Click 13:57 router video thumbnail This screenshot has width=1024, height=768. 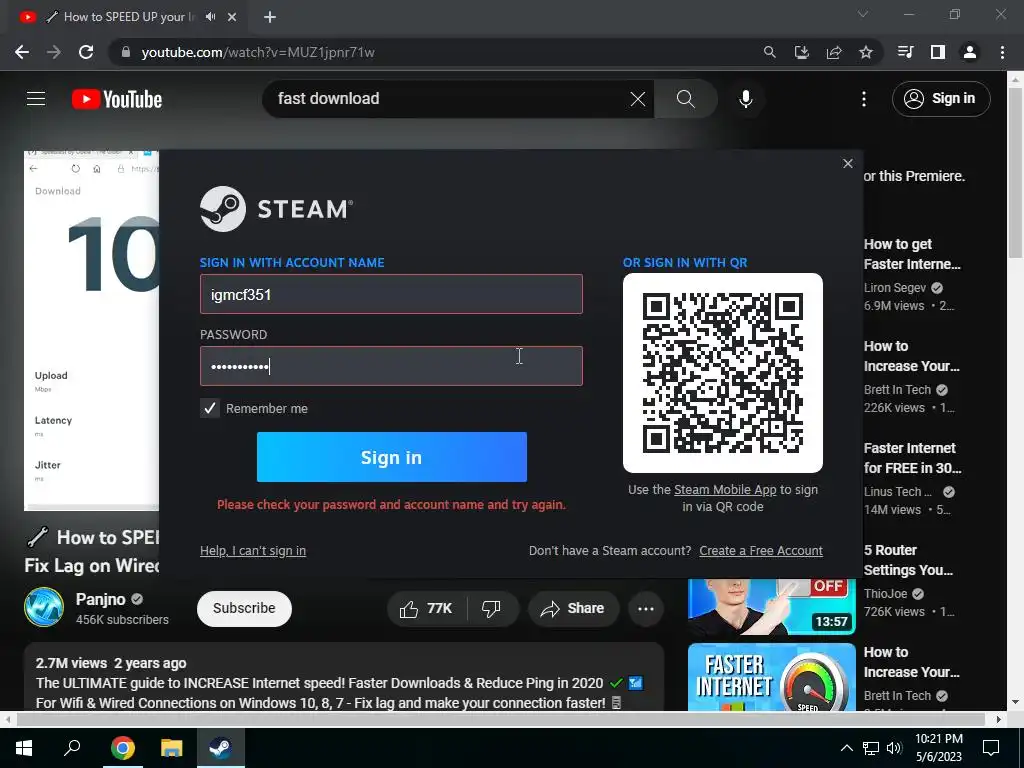[771, 607]
